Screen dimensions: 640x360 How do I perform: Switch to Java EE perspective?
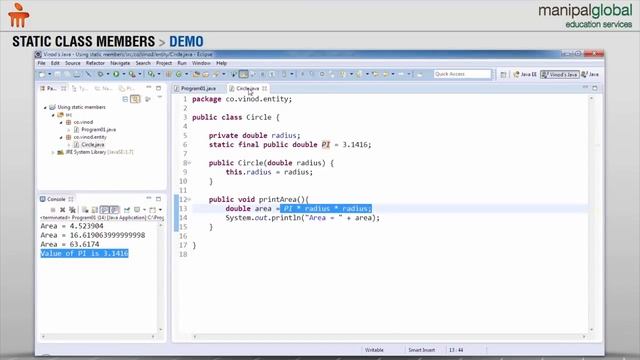click(x=525, y=74)
